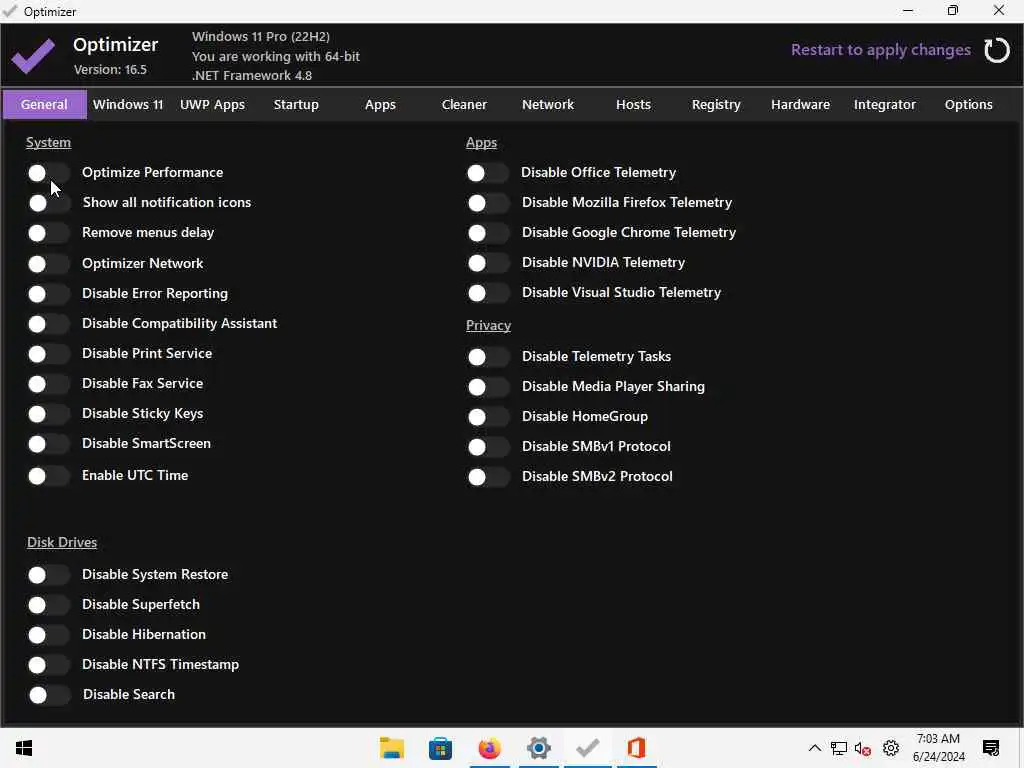Click the tray settings gear icon
Screen dimensions: 1024x768
(x=891, y=748)
